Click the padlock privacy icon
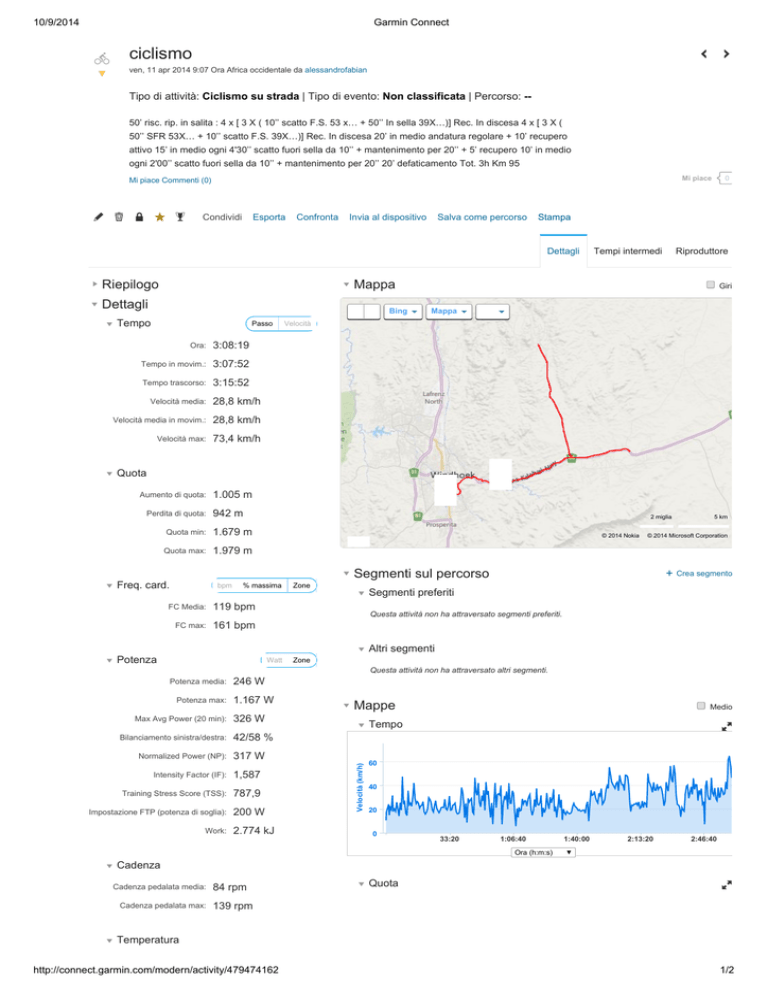Screen dimensions: 768x994 (x=139, y=217)
